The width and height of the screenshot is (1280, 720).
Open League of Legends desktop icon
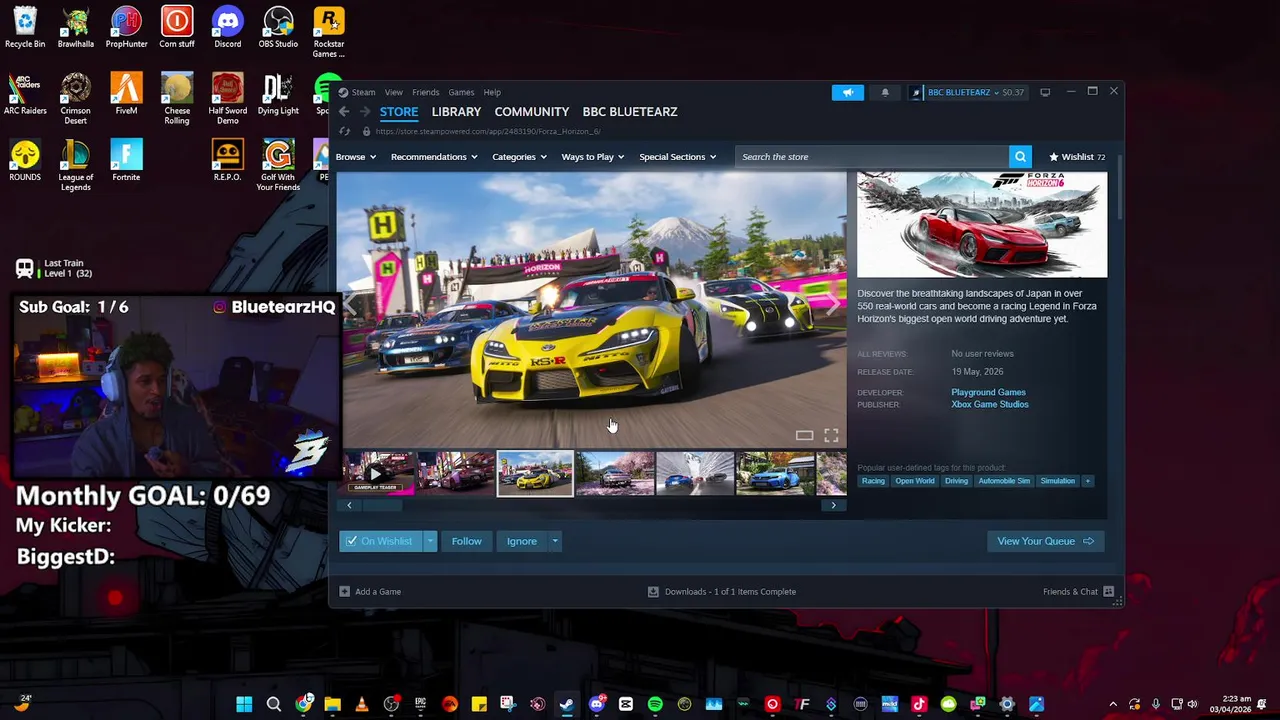pyautogui.click(x=75, y=166)
